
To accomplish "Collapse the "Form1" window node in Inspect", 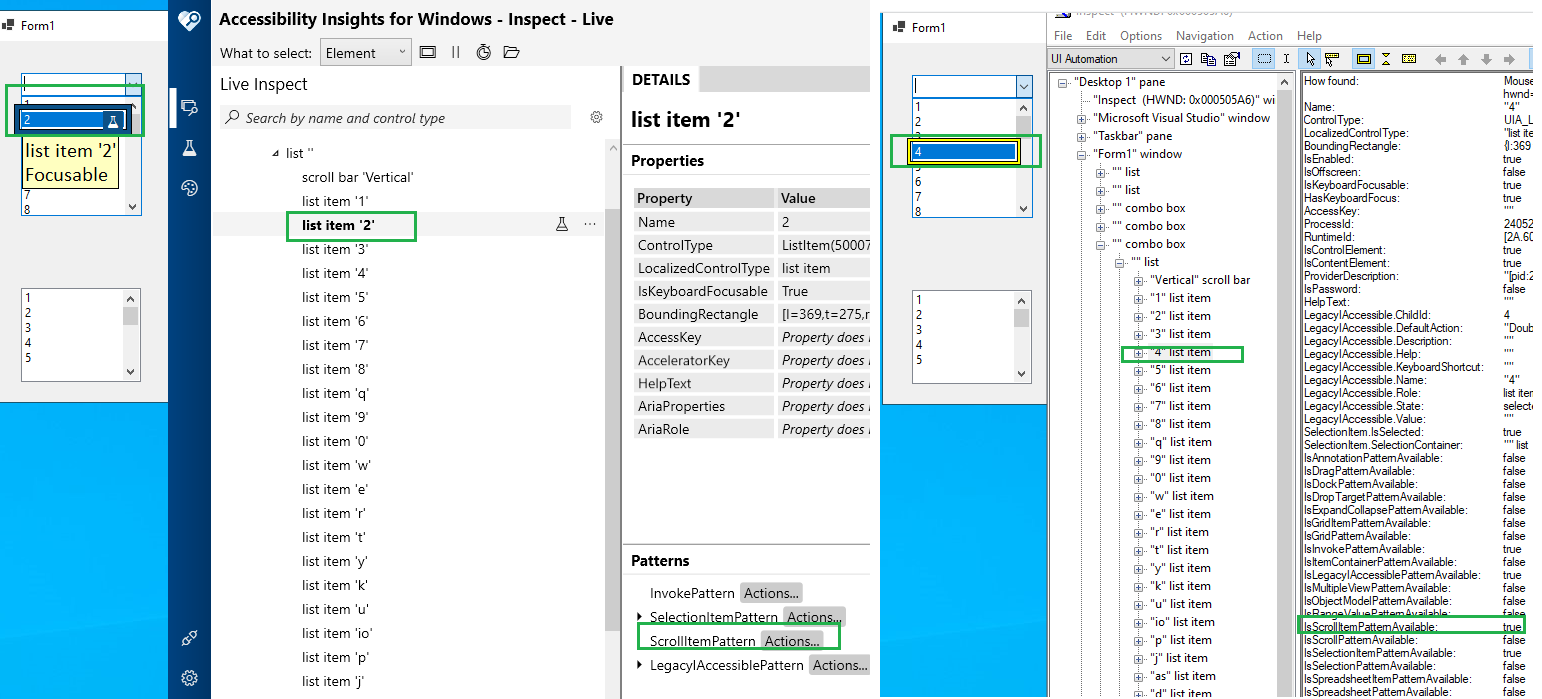I will [1081, 154].
